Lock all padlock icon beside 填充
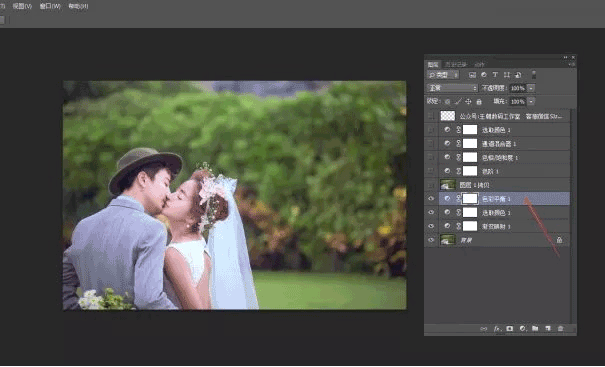The width and height of the screenshot is (605, 367). click(x=479, y=101)
